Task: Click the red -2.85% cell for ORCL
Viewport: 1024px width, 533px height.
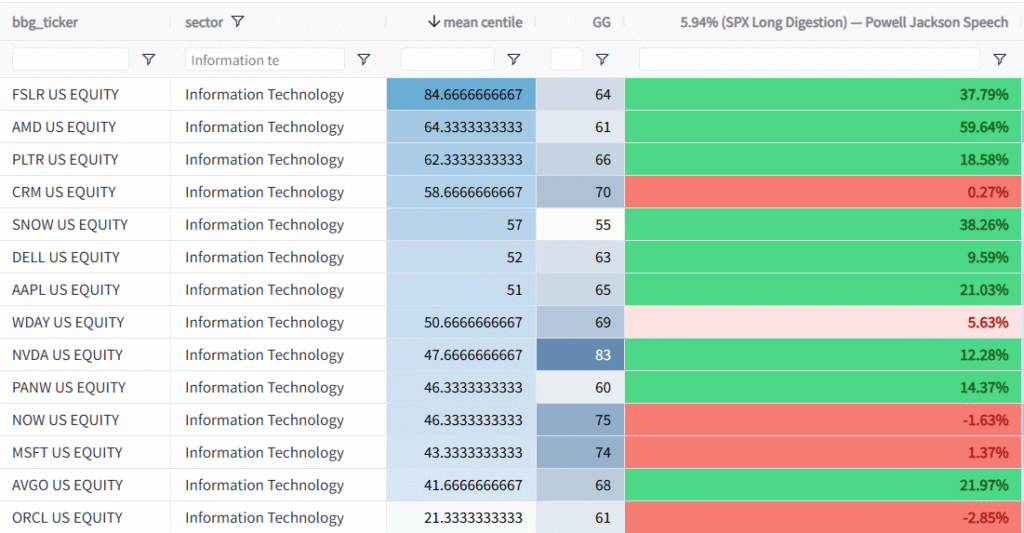Action: 823,518
